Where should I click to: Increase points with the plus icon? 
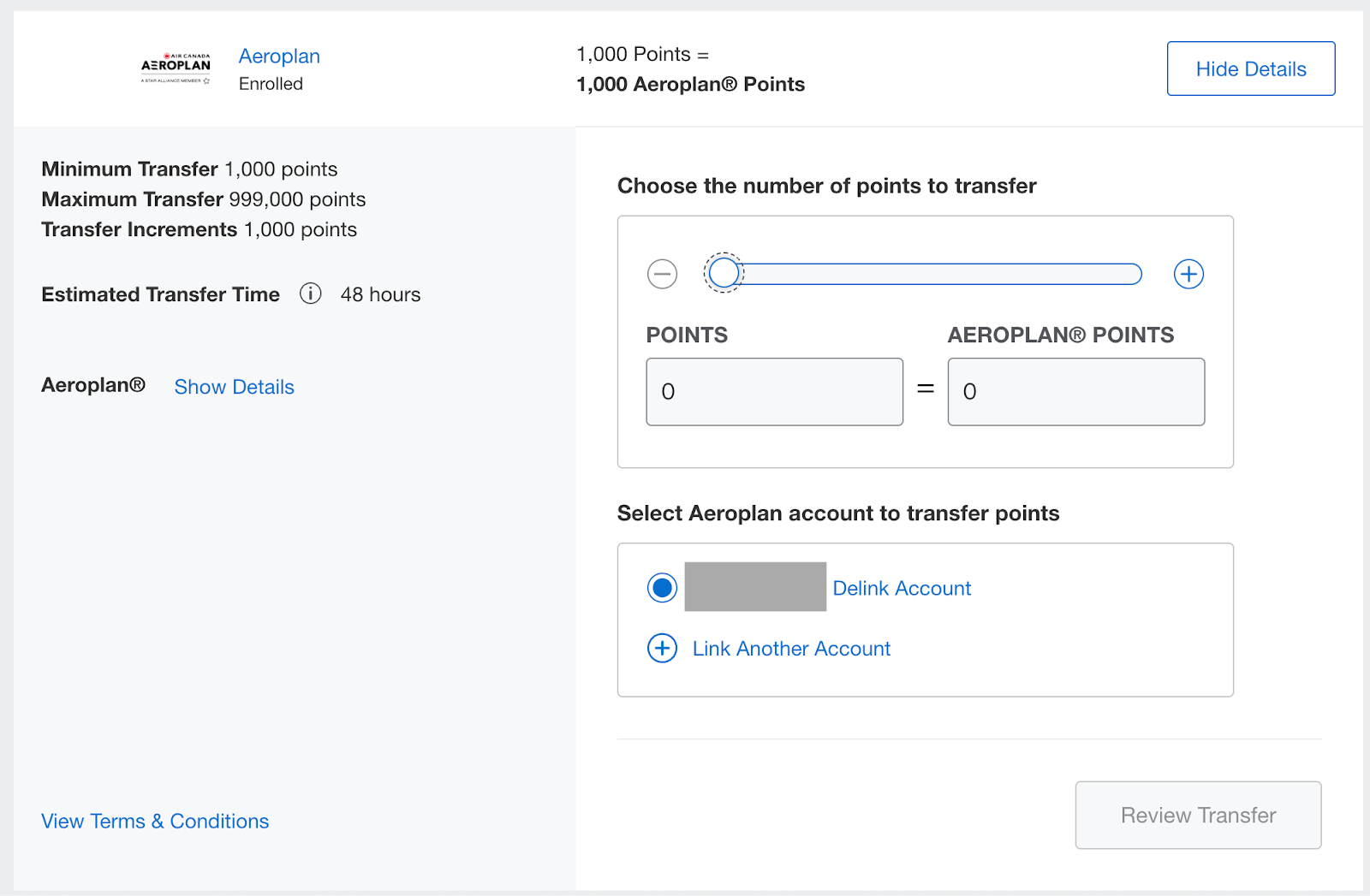(1188, 274)
